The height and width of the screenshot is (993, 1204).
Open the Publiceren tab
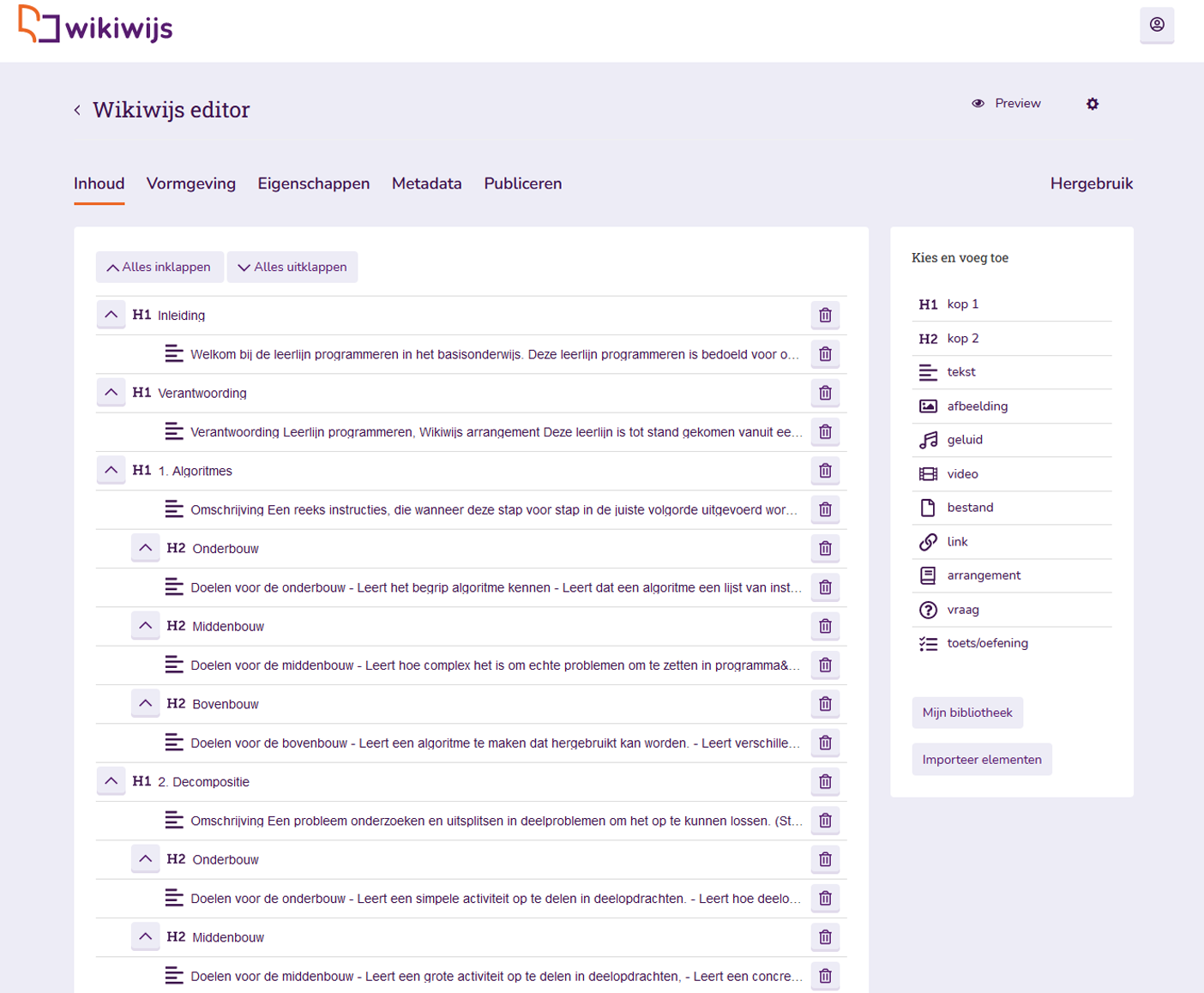click(522, 184)
